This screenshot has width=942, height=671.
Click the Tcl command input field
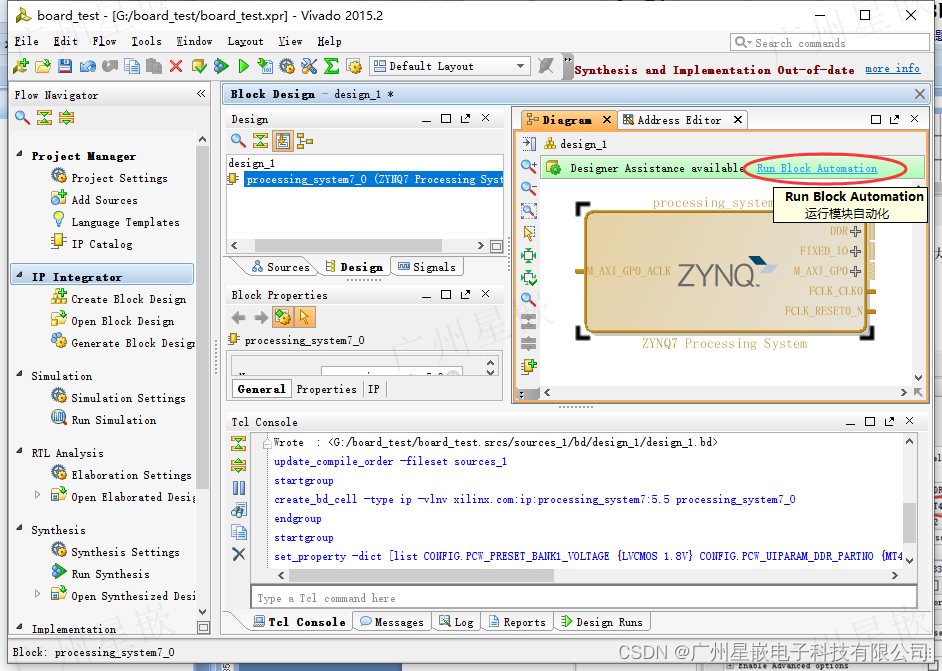583,598
